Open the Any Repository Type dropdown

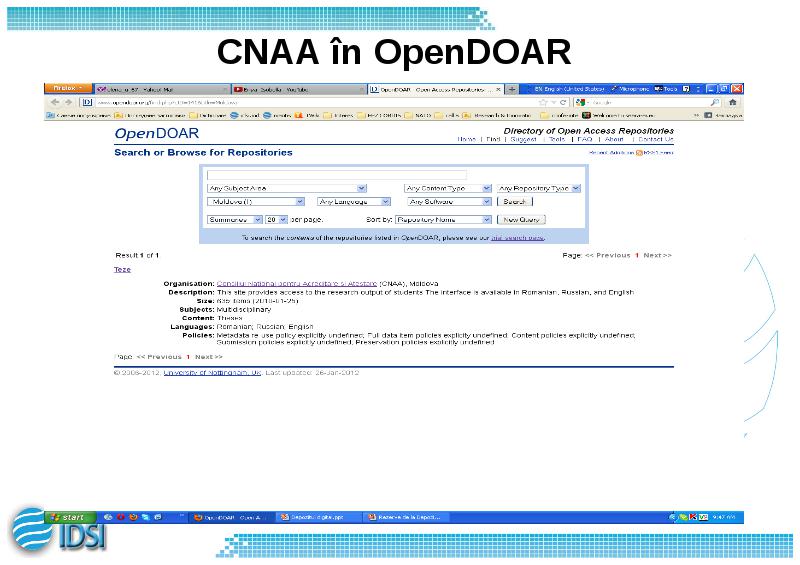pyautogui.click(x=539, y=188)
